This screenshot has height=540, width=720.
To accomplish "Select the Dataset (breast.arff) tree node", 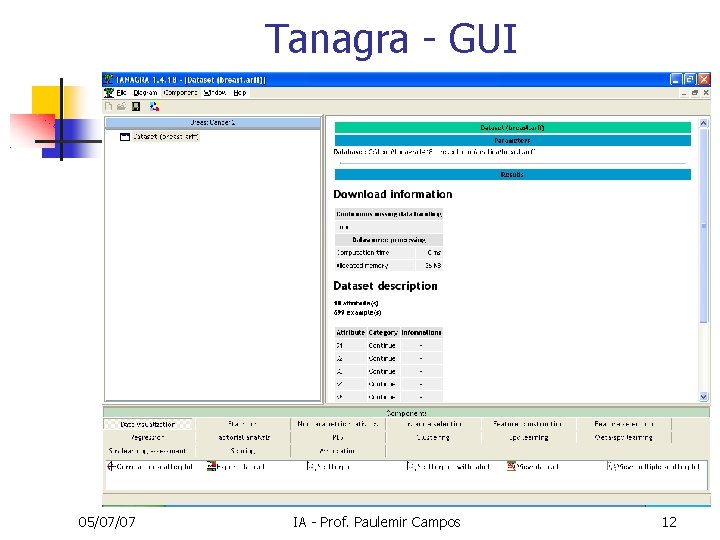I will tap(166, 137).
